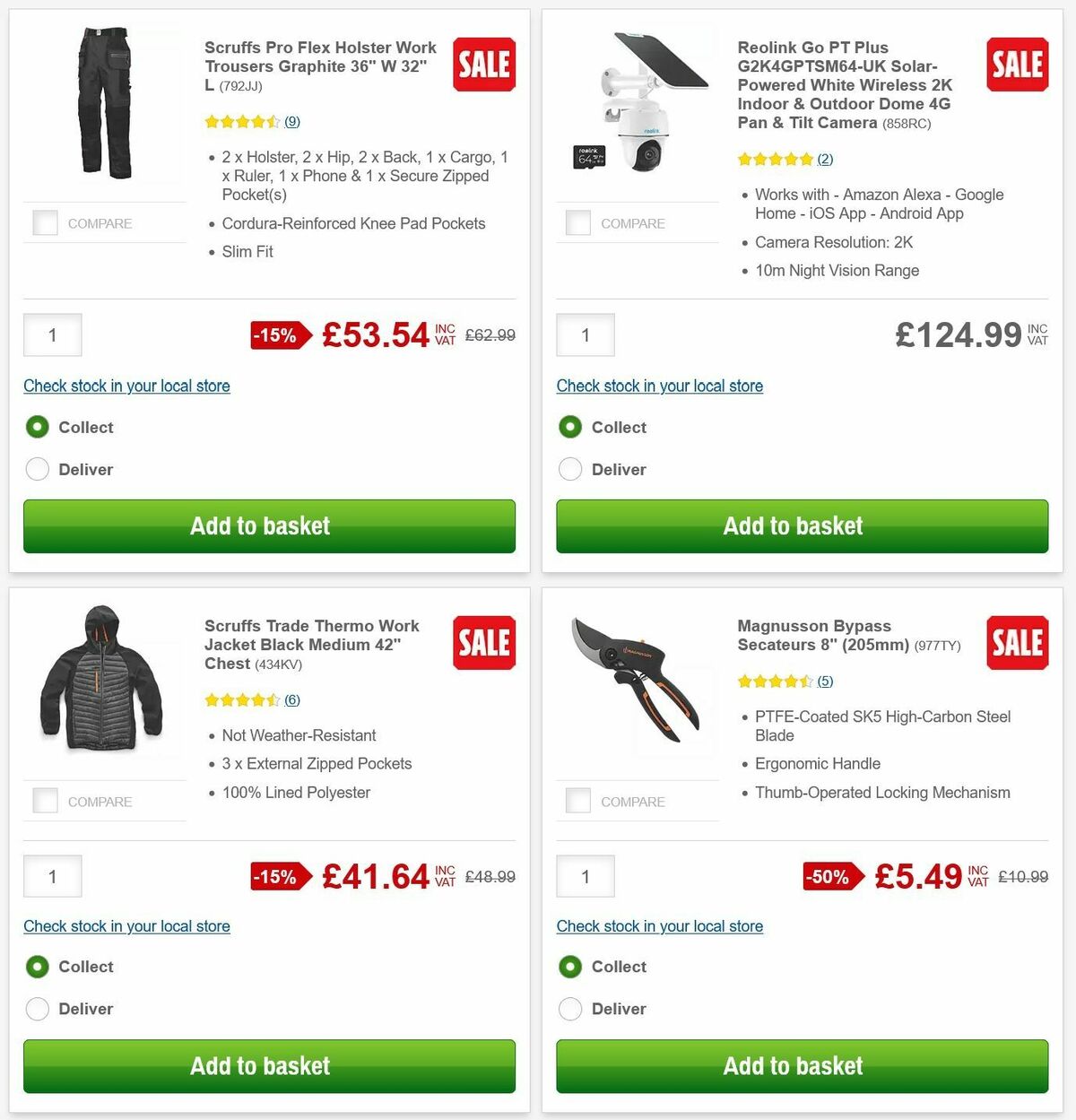This screenshot has width=1076, height=1120.
Task: Enable Compare for the Reolink camera
Action: pos(577,222)
